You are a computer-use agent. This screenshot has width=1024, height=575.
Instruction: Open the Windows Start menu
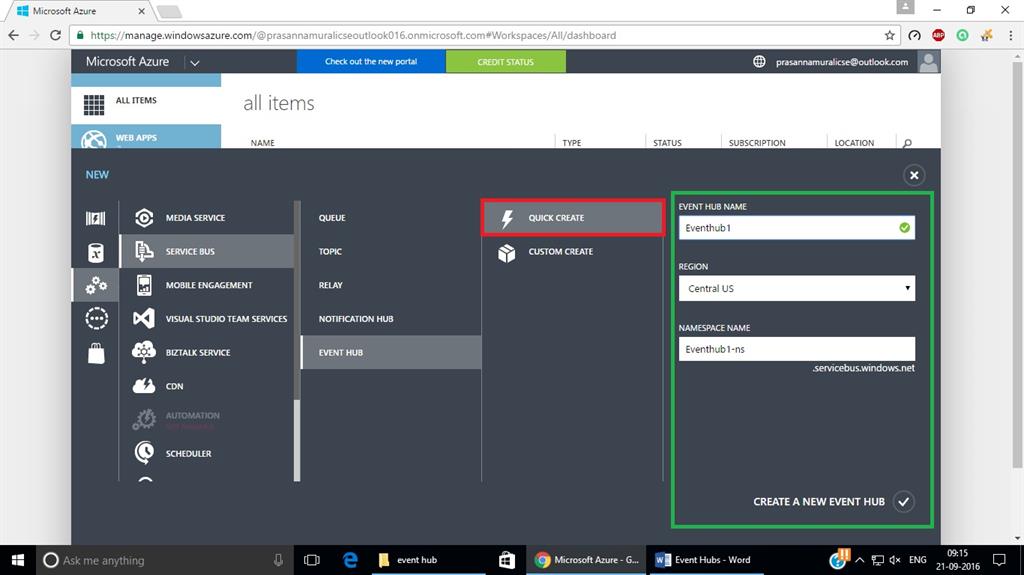pos(18,560)
